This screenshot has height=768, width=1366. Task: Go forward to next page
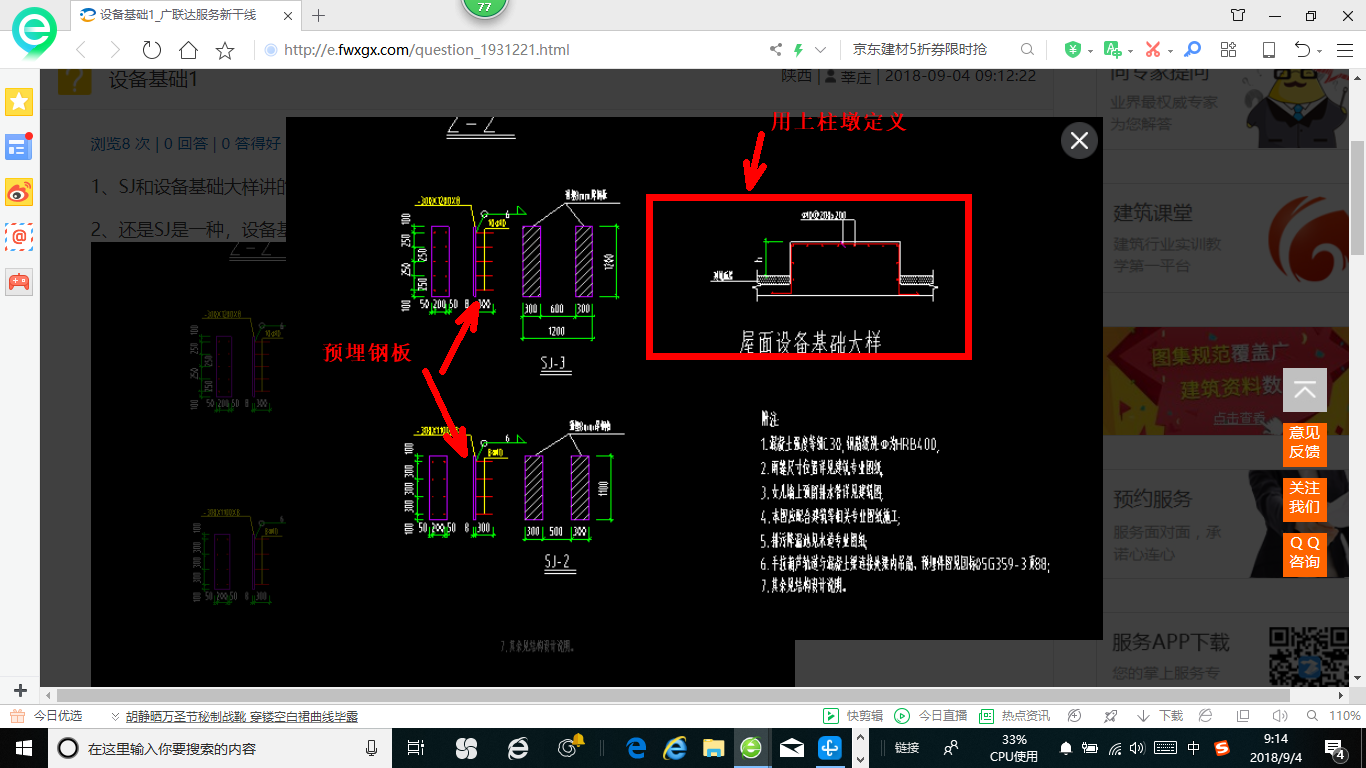tap(115, 50)
